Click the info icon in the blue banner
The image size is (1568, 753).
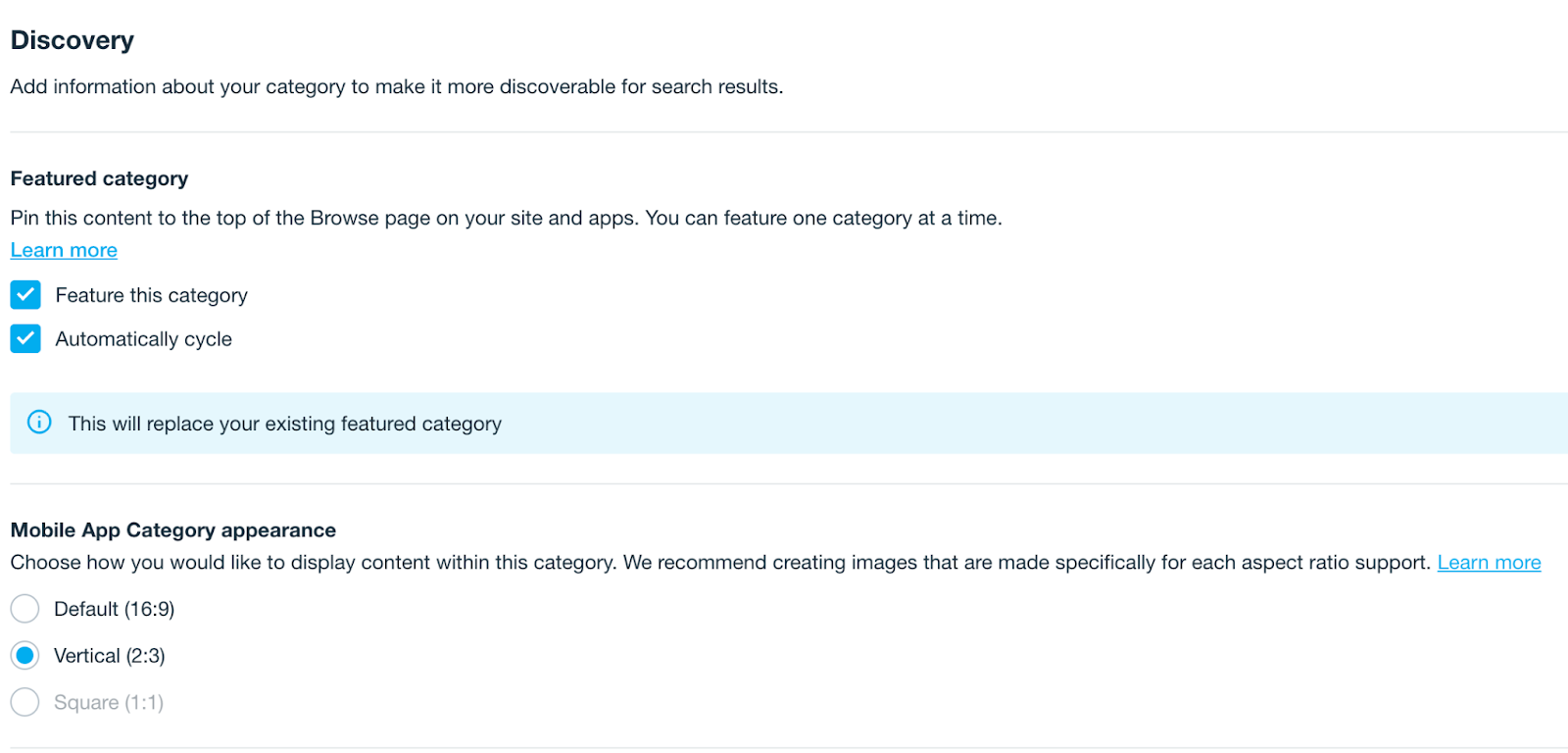(39, 423)
